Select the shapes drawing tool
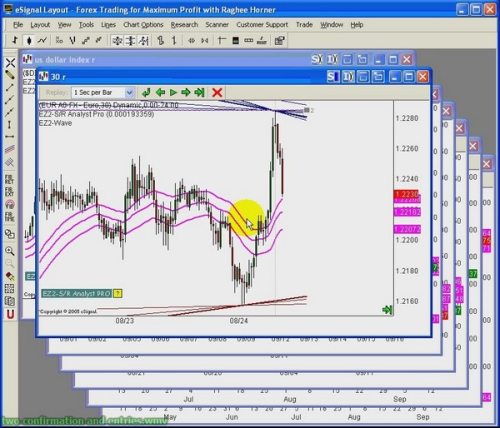The height and width of the screenshot is (428, 500). pyautogui.click(x=10, y=234)
